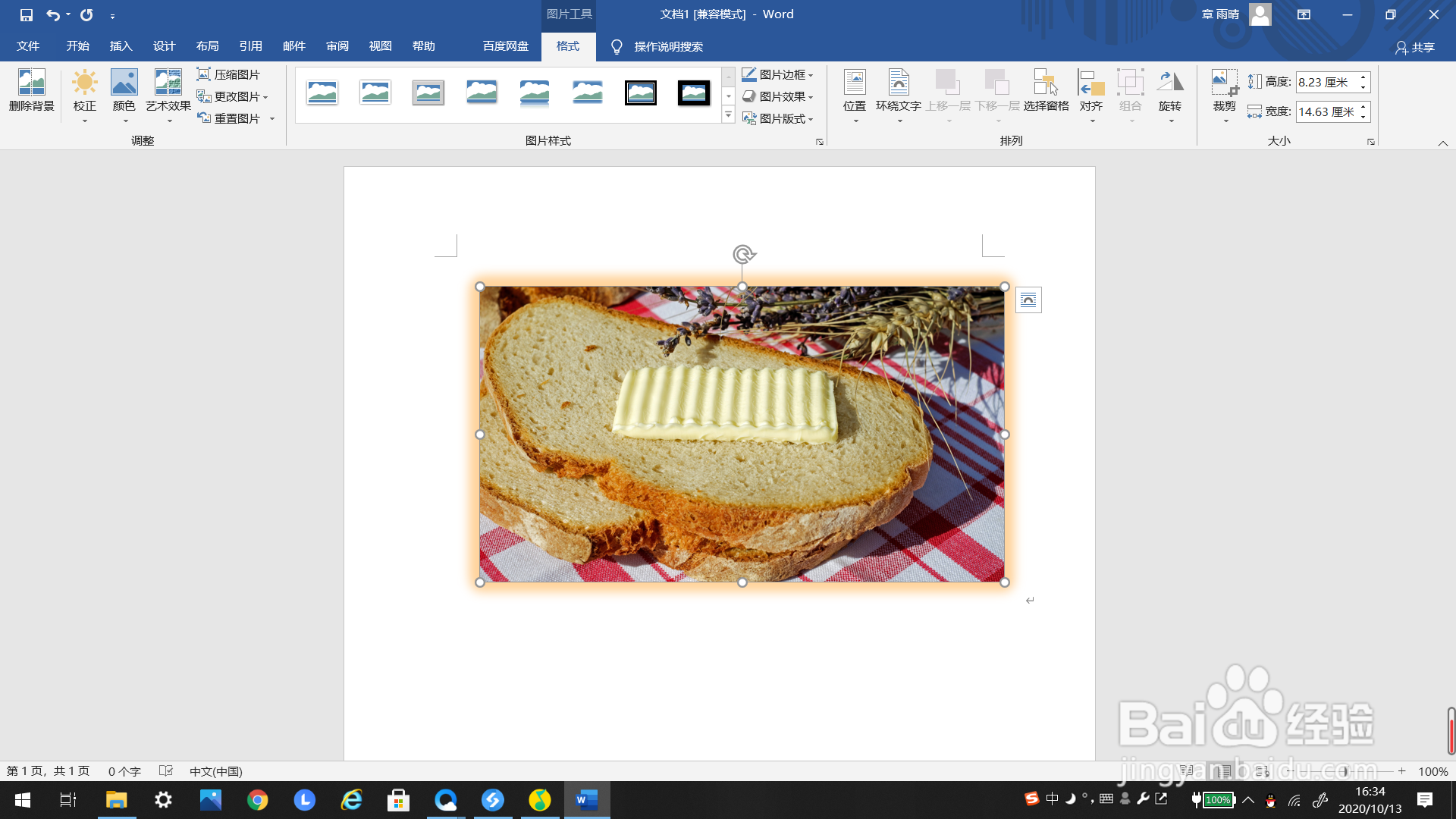Collapse the ribbon with the chevron
This screenshot has width=1456, height=819.
click(1443, 143)
